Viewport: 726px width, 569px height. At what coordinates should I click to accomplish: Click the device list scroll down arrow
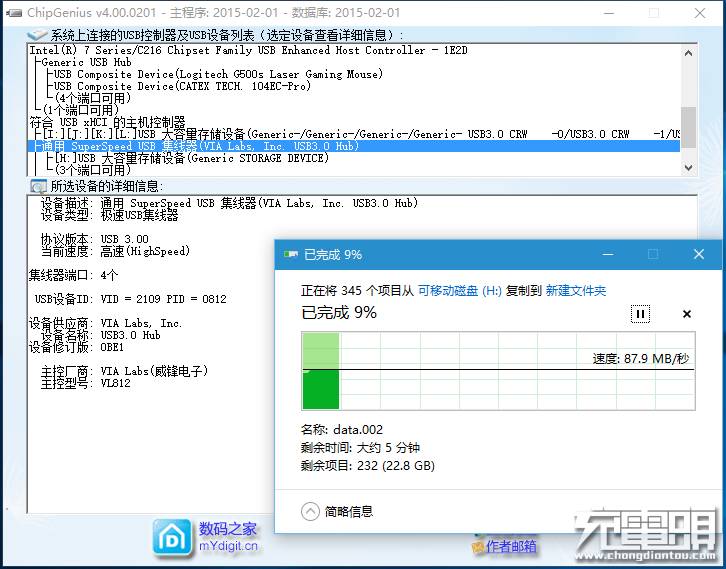688,167
